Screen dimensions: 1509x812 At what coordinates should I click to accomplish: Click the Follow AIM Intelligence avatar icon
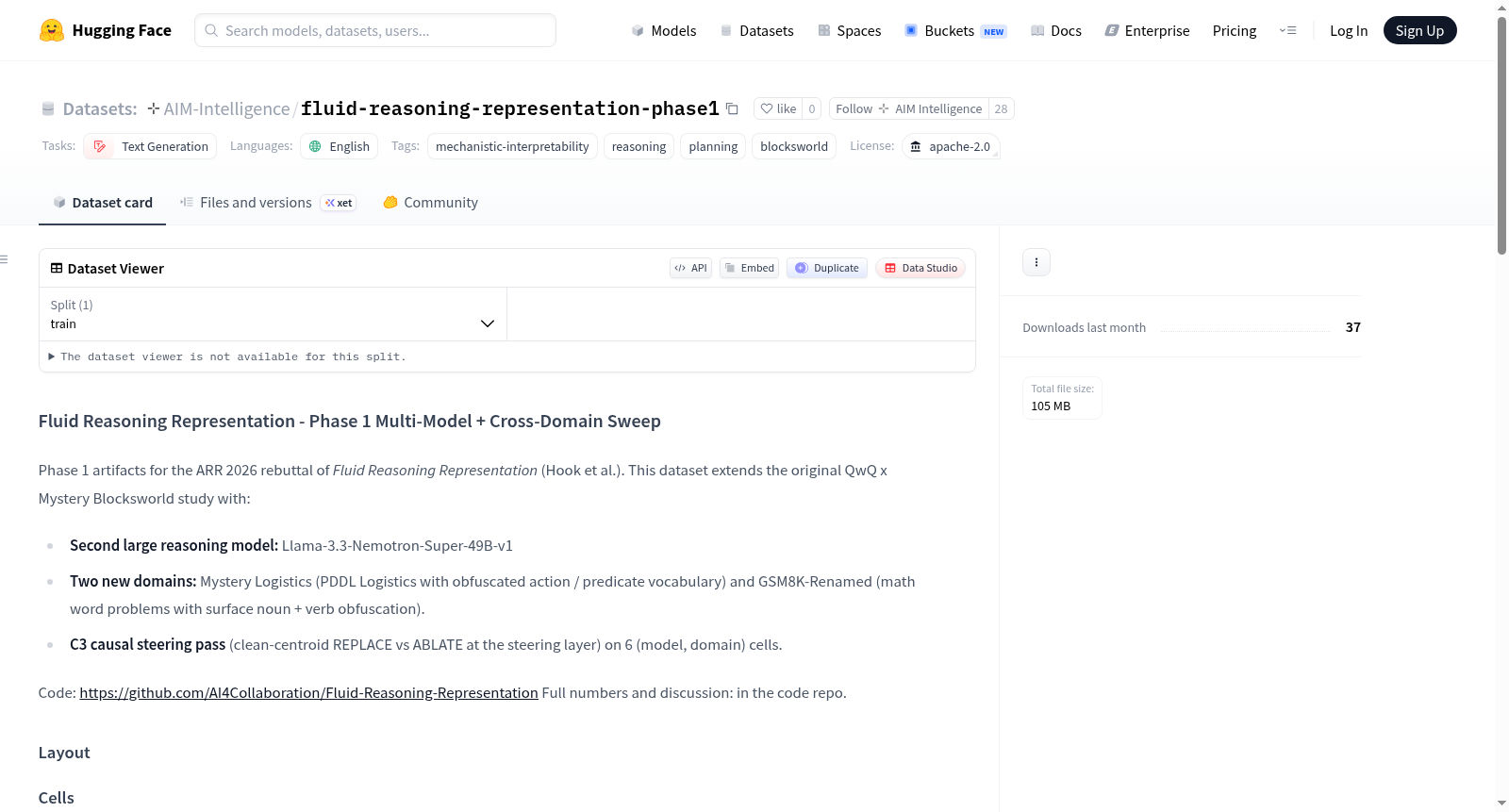pos(884,108)
